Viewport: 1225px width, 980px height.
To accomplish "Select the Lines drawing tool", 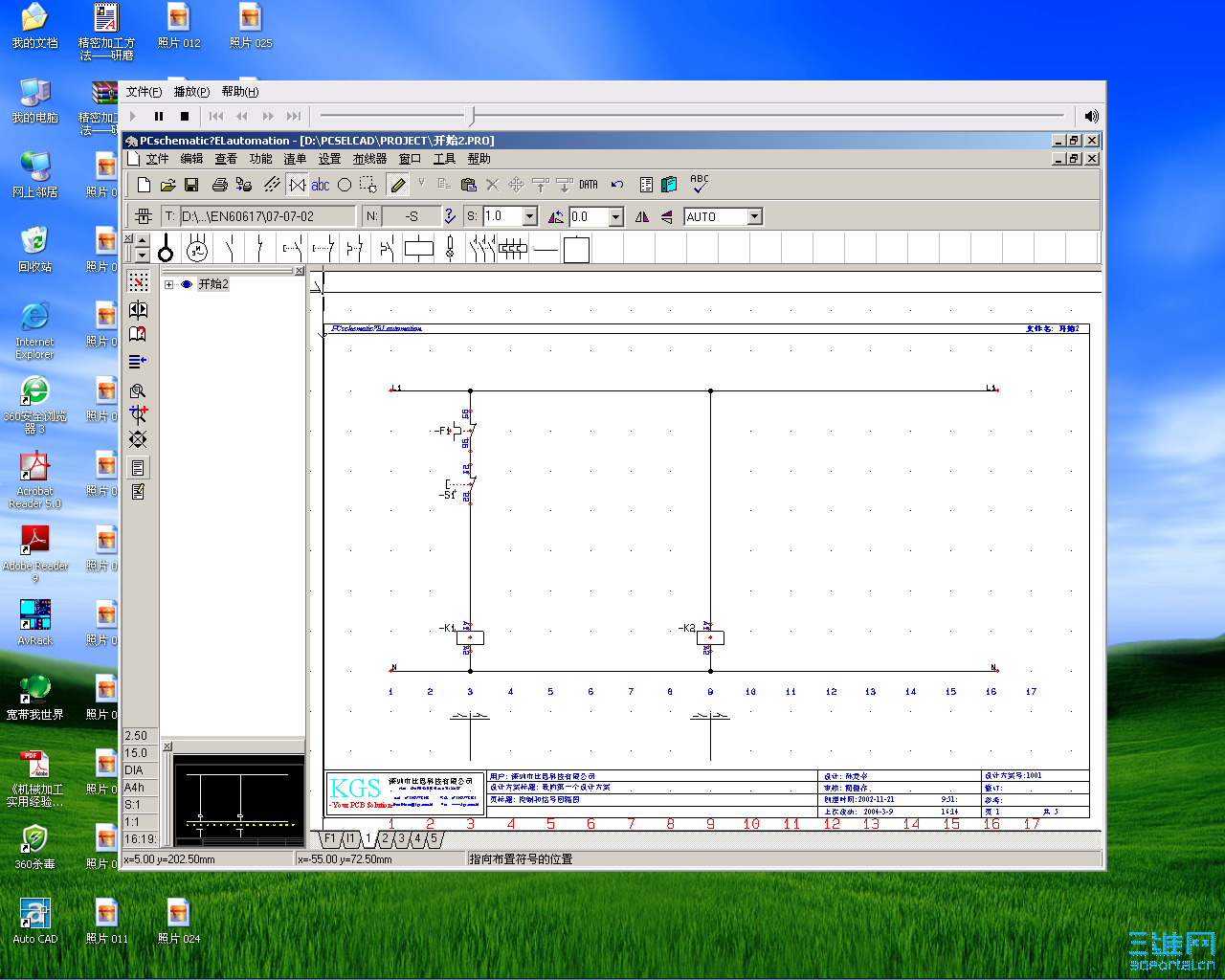I will (x=272, y=185).
